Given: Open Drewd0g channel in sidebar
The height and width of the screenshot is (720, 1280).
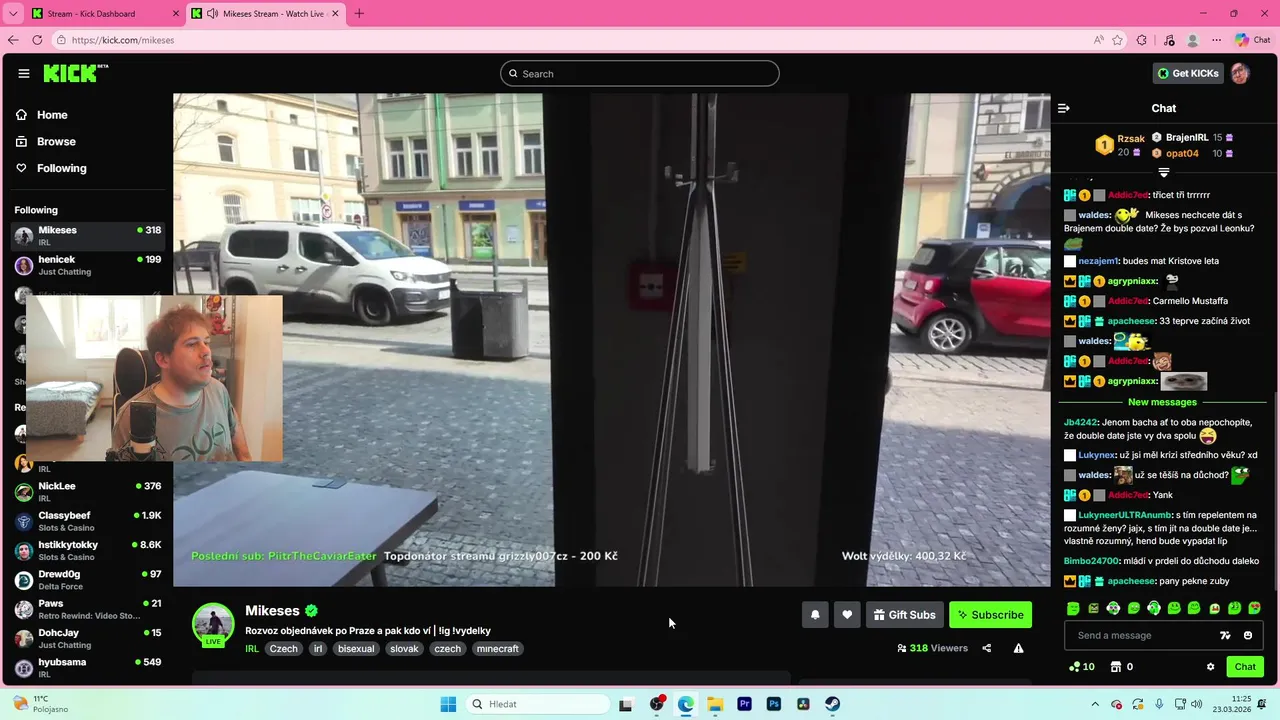Looking at the screenshot, I should [x=88, y=580].
